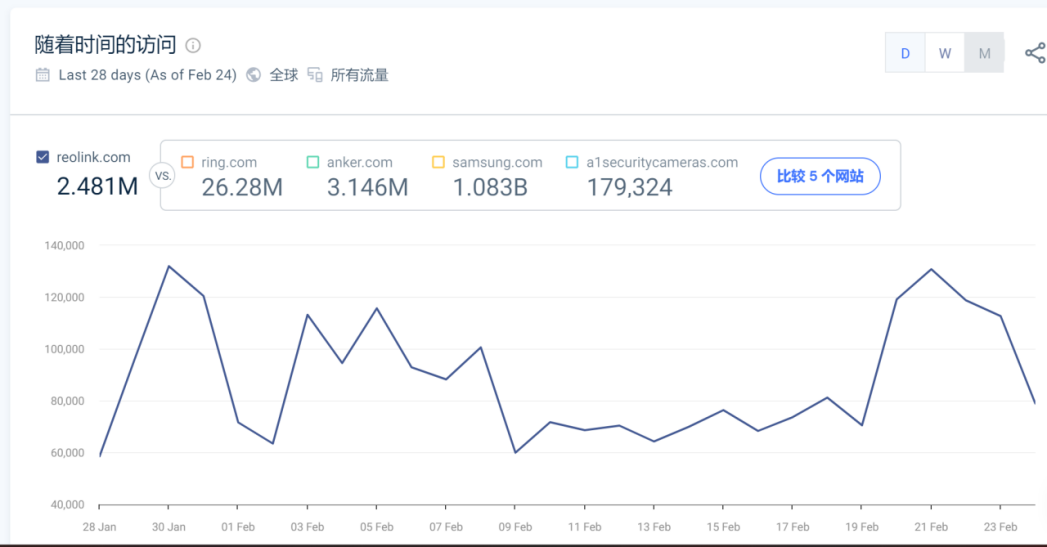Click the 01 Feb axis label
The image size is (1047, 547).
(238, 527)
